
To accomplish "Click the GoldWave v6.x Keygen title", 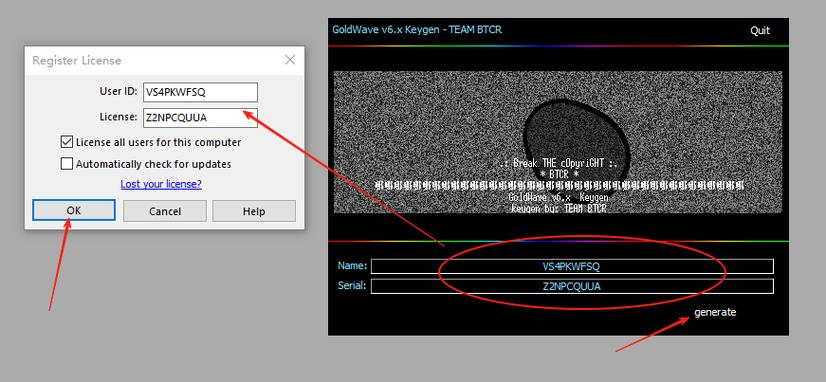I will 417,30.
